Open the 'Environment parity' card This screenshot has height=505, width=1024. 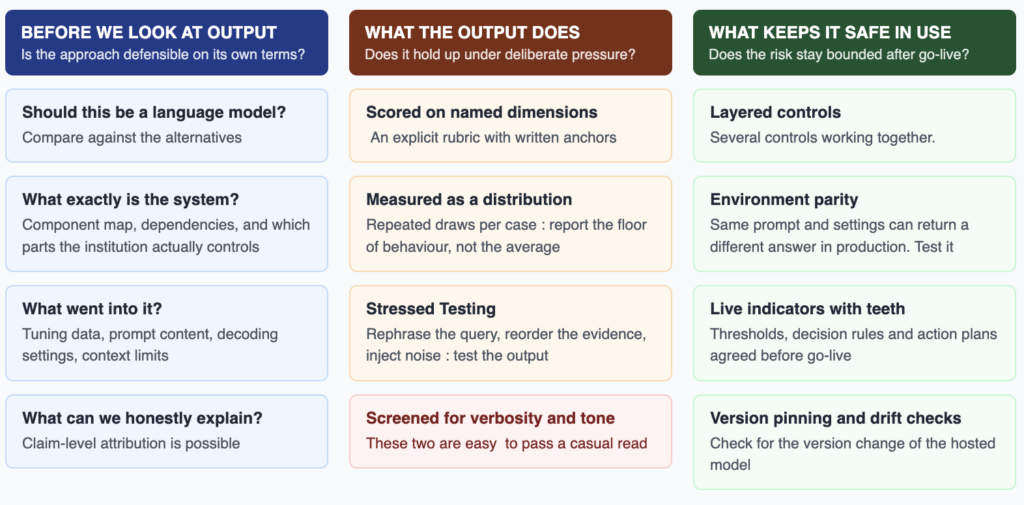(854, 223)
